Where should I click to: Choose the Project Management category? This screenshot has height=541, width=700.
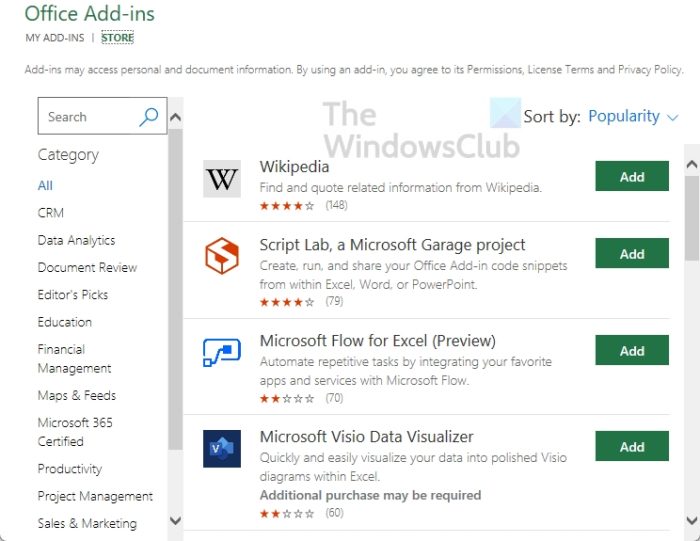pyautogui.click(x=95, y=497)
